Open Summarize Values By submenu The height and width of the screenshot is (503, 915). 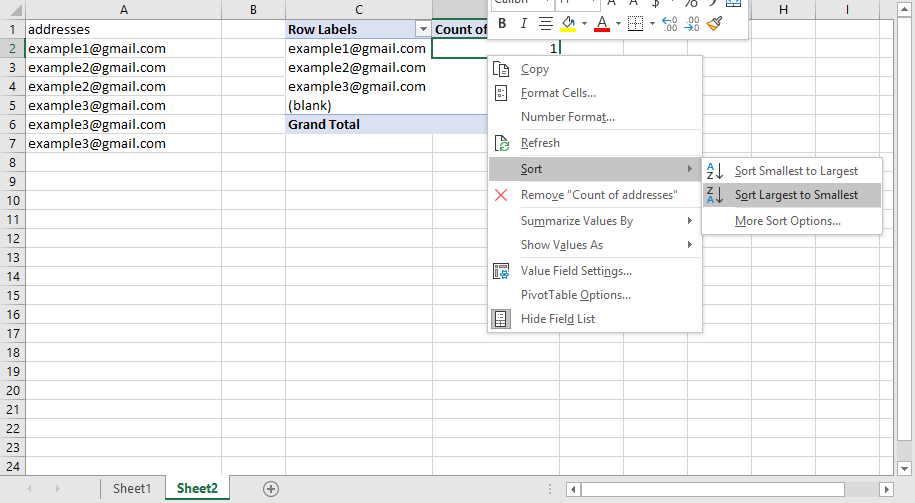point(595,221)
